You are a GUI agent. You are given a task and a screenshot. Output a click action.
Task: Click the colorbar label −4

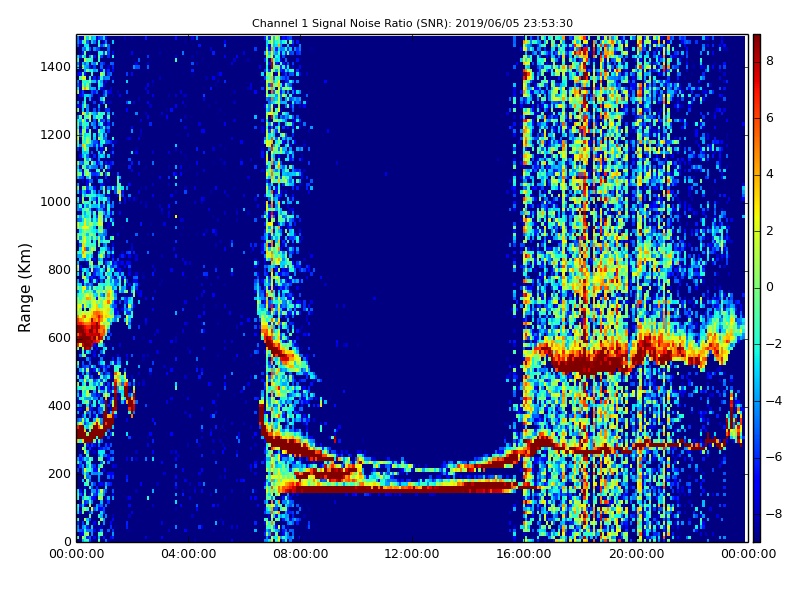click(x=774, y=401)
